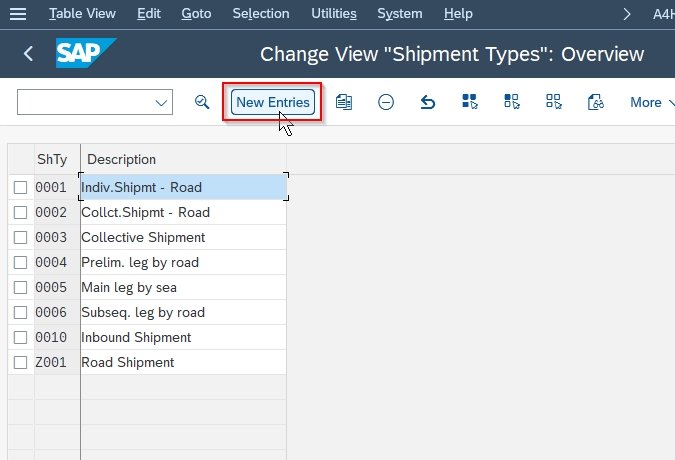
Task: Select the 'Main leg by sea' cell
Action: 183,287
